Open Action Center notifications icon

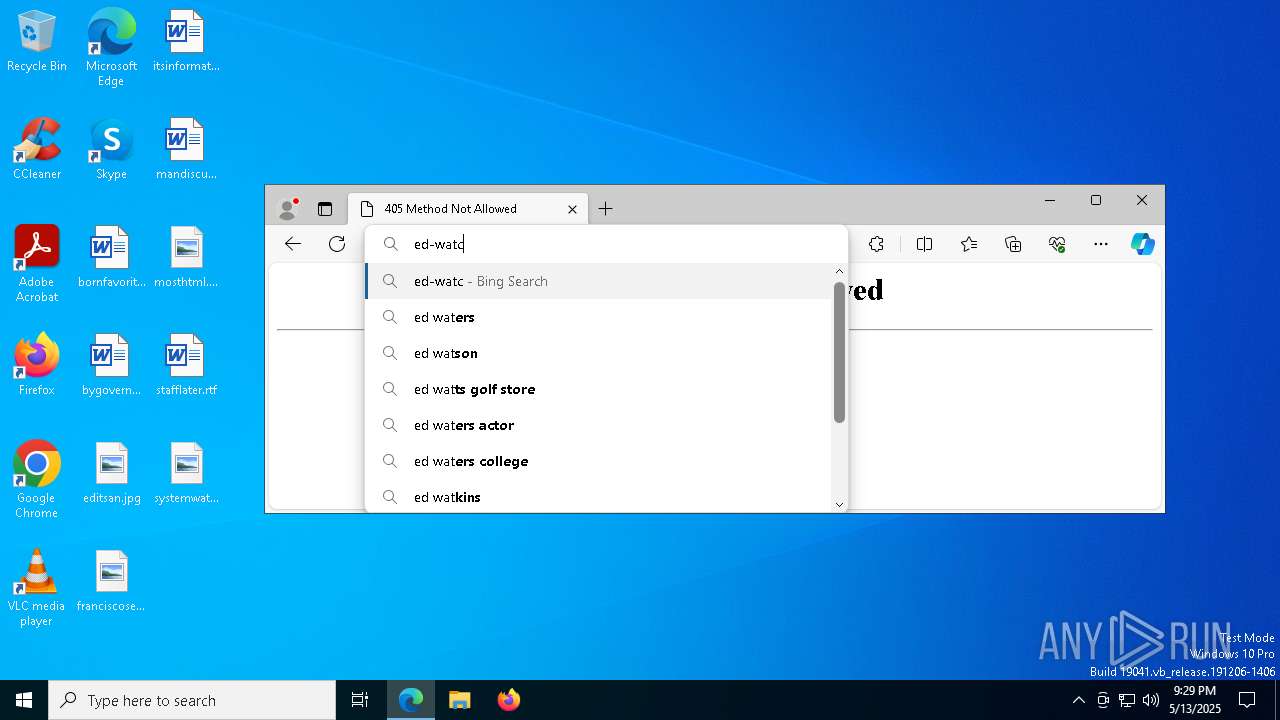pos(1247,700)
